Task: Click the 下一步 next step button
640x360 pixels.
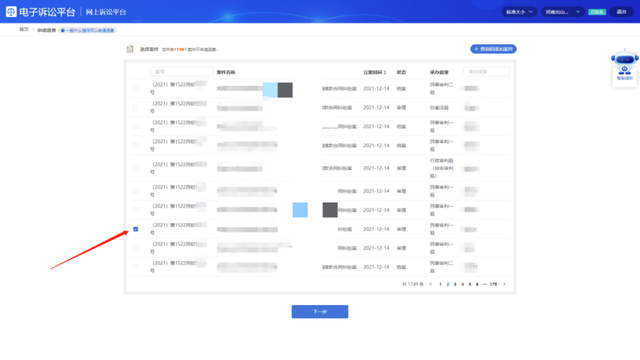Action: pos(320,311)
